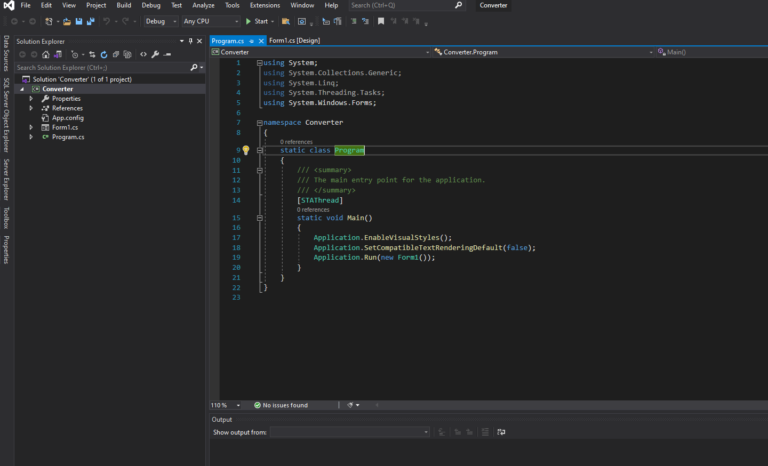Image resolution: width=768 pixels, height=466 pixels.
Task: Open the Analyze menu
Action: click(203, 5)
